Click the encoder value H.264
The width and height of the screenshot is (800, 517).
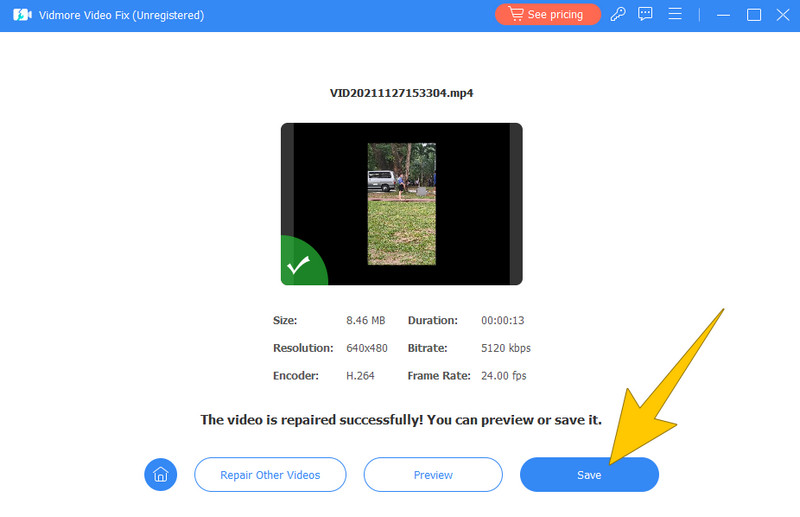pos(360,376)
